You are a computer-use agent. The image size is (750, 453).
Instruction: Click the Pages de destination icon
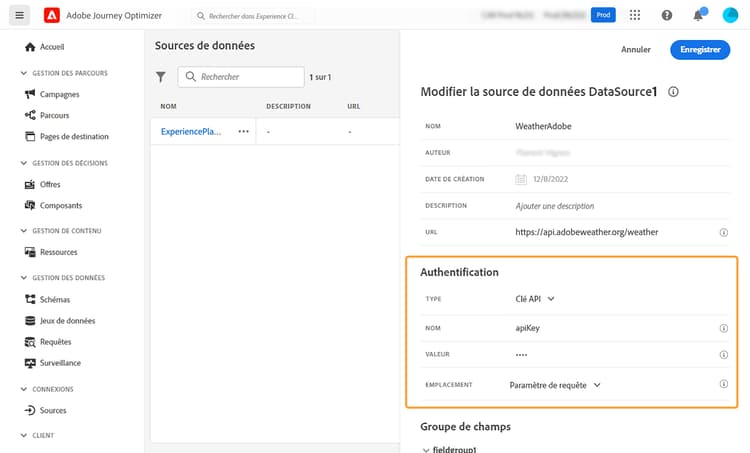point(30,136)
